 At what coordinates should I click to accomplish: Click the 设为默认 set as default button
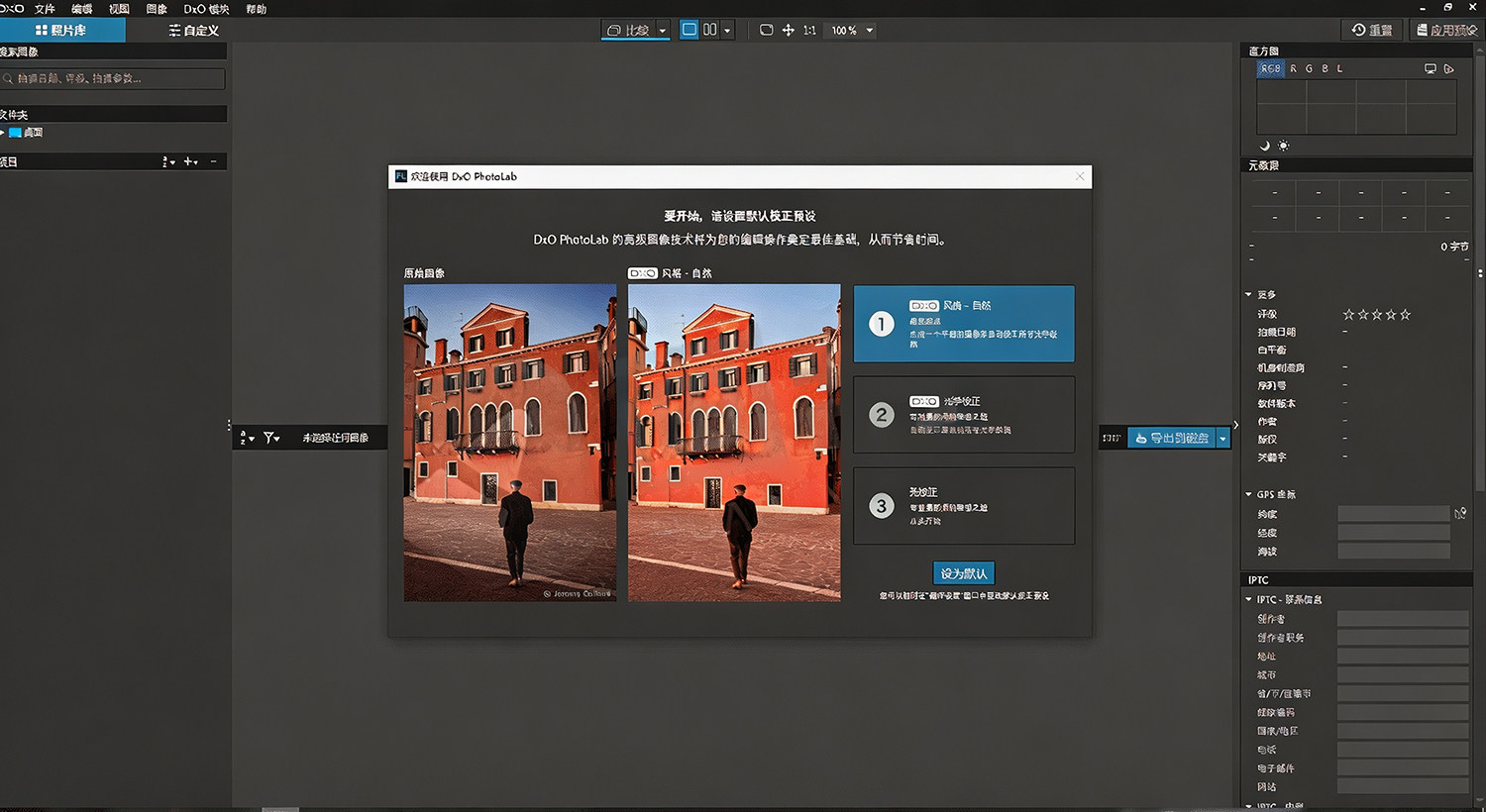point(964,573)
